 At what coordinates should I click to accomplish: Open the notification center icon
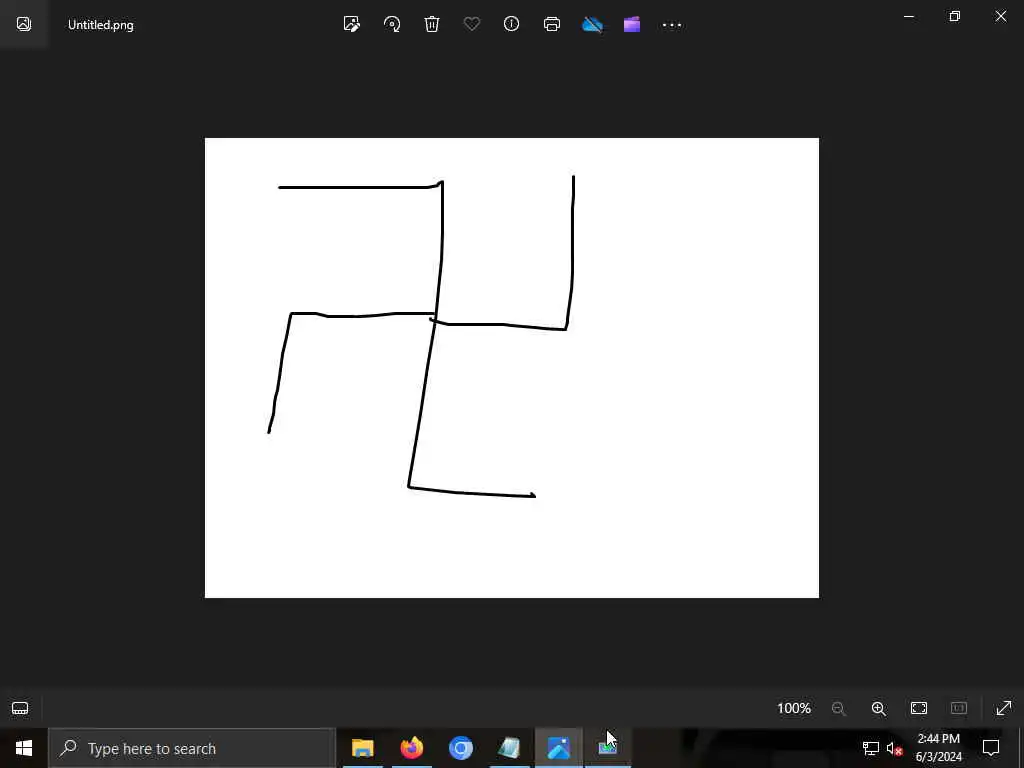tap(991, 748)
